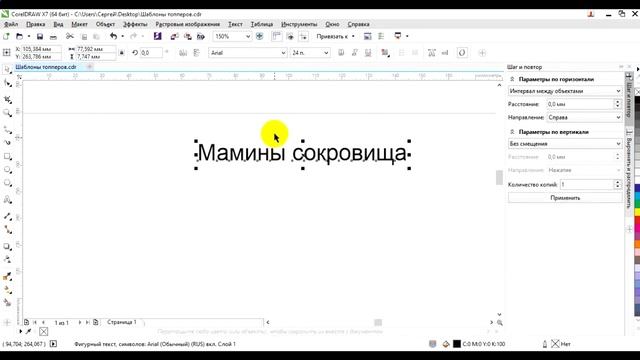The height and width of the screenshot is (360, 640).
Task: Collapse the vertical settings section
Action: (x=512, y=132)
